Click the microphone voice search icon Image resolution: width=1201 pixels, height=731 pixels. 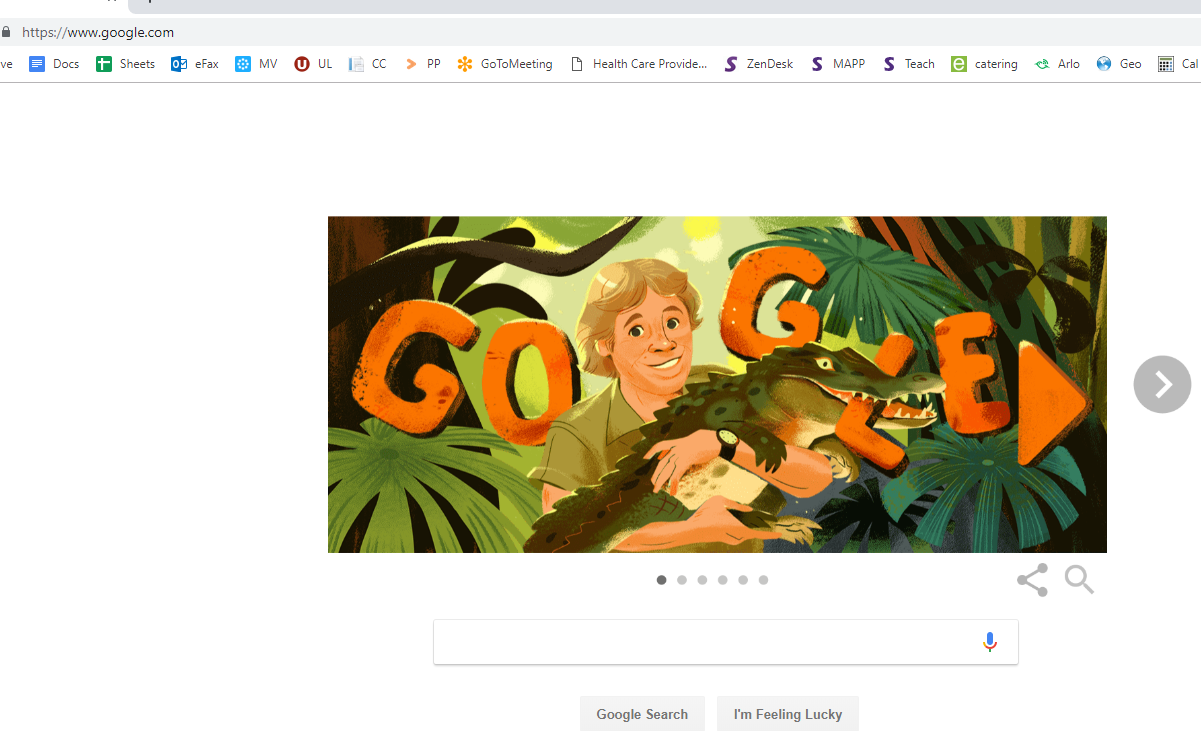(x=990, y=642)
